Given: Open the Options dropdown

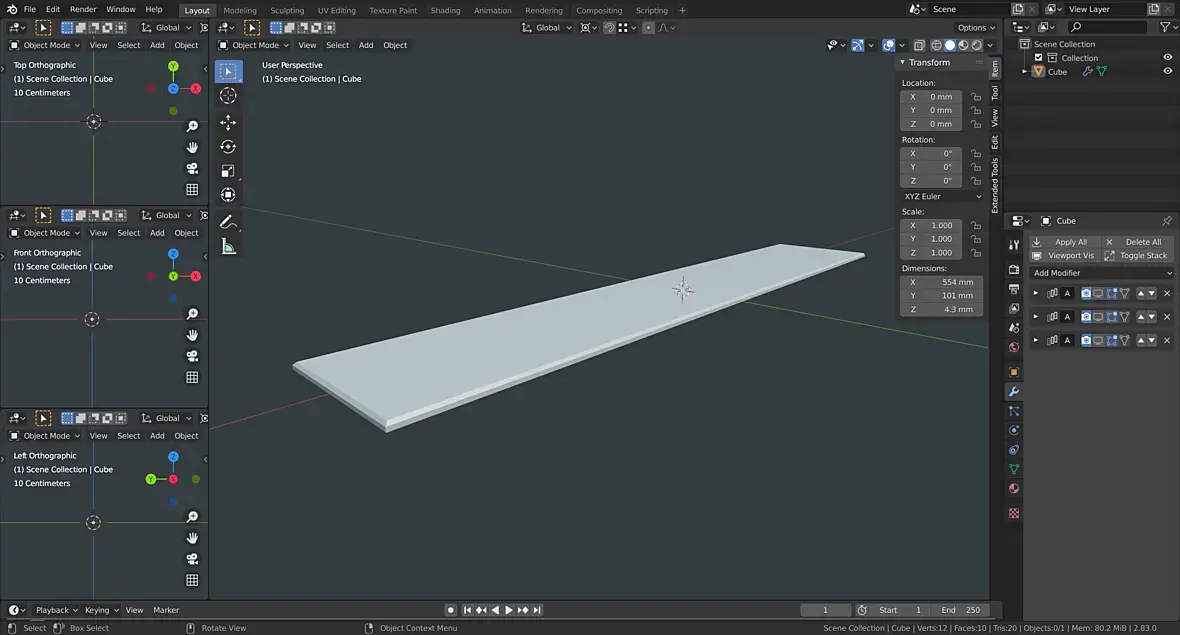Looking at the screenshot, I should [x=977, y=28].
